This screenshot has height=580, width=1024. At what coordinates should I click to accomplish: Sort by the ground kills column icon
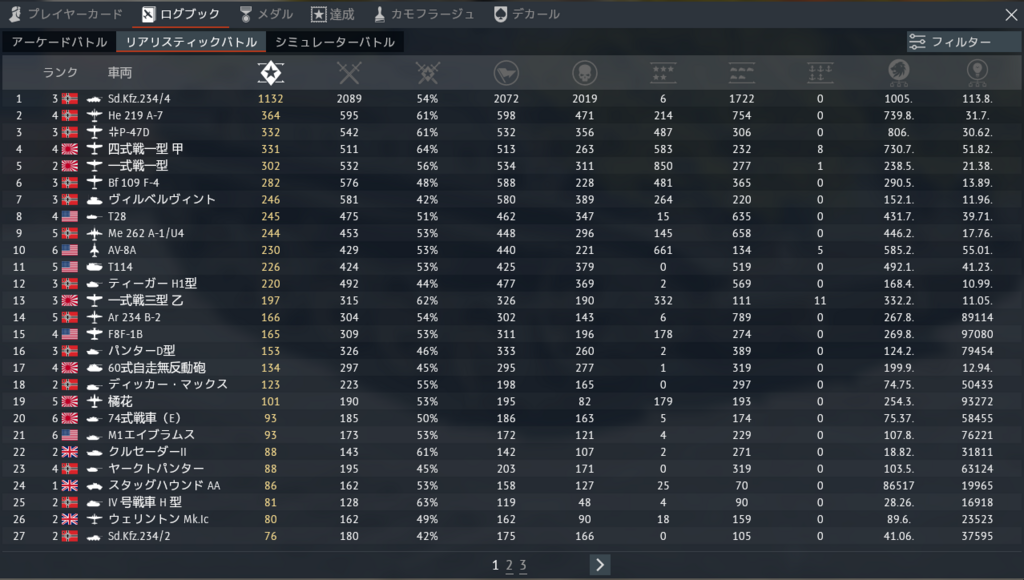[741, 72]
